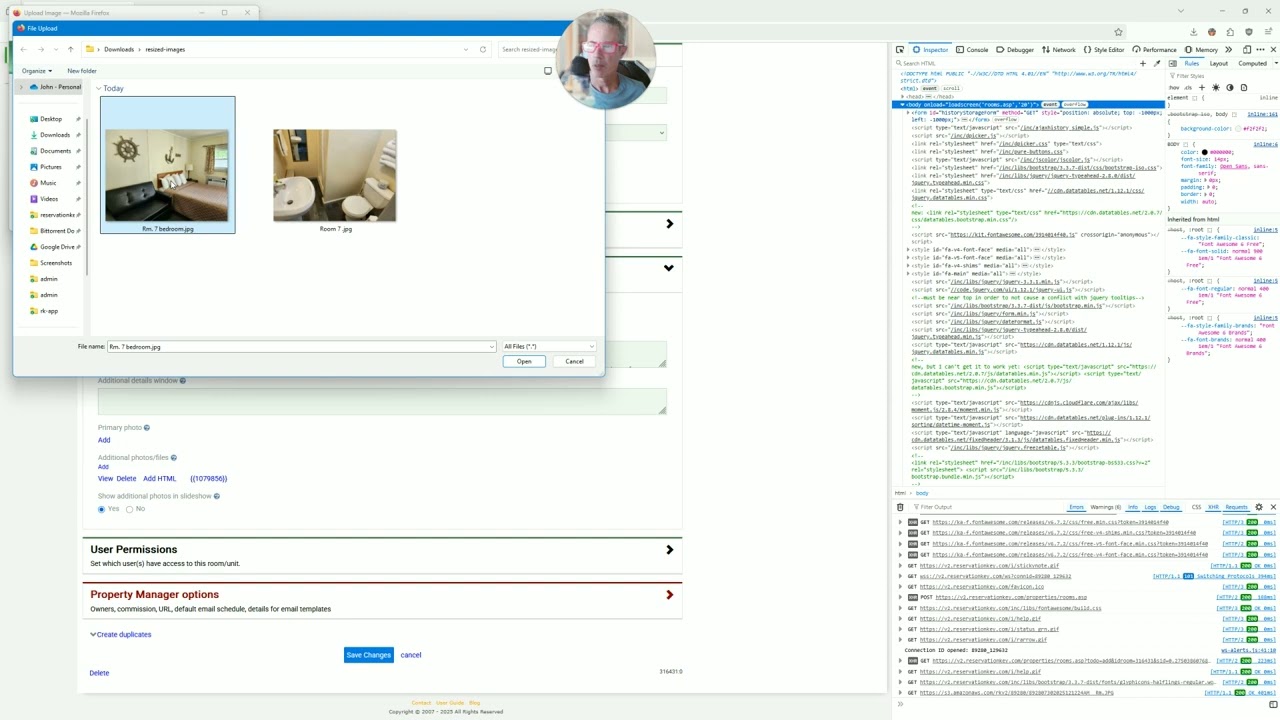Open DevTools three-dot options menu
The image size is (1280, 720).
point(1260,50)
